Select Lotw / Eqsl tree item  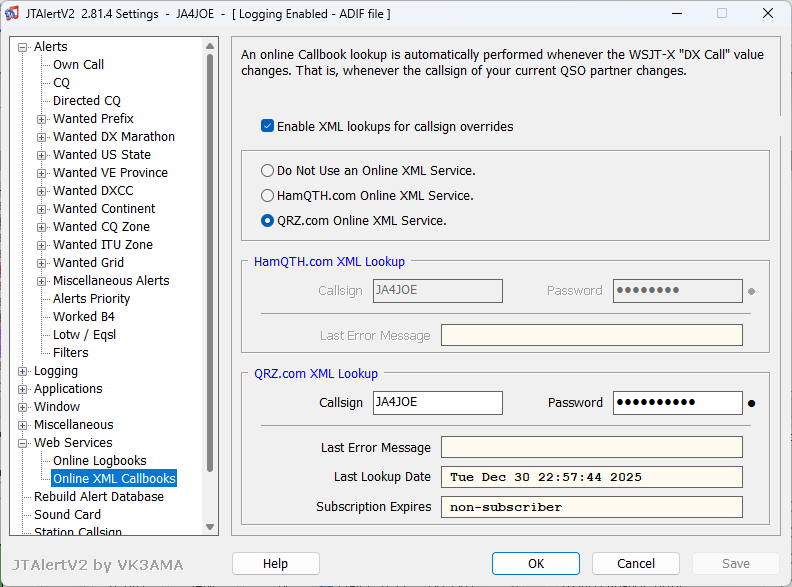click(x=84, y=335)
